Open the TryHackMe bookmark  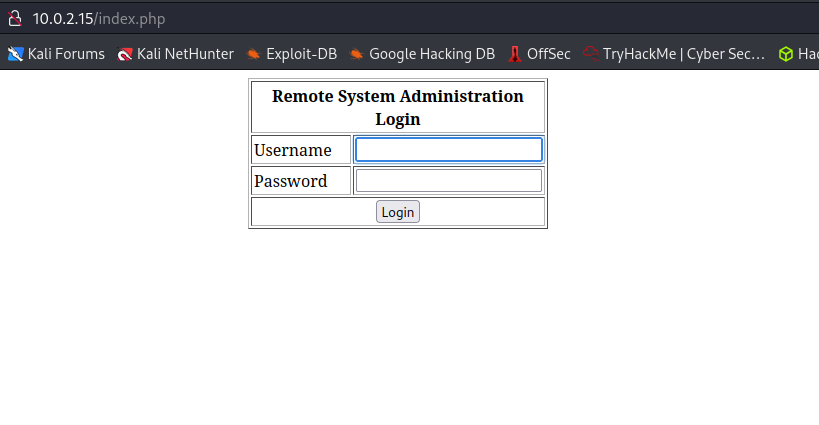[674, 54]
